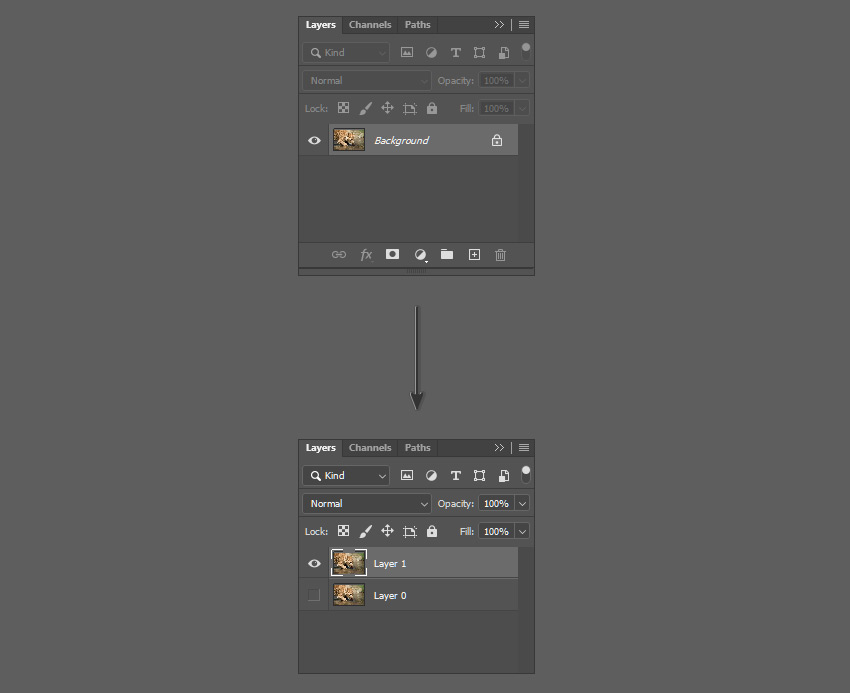The image size is (850, 693).
Task: Filter for pixel layers in top panel
Action: 407,53
